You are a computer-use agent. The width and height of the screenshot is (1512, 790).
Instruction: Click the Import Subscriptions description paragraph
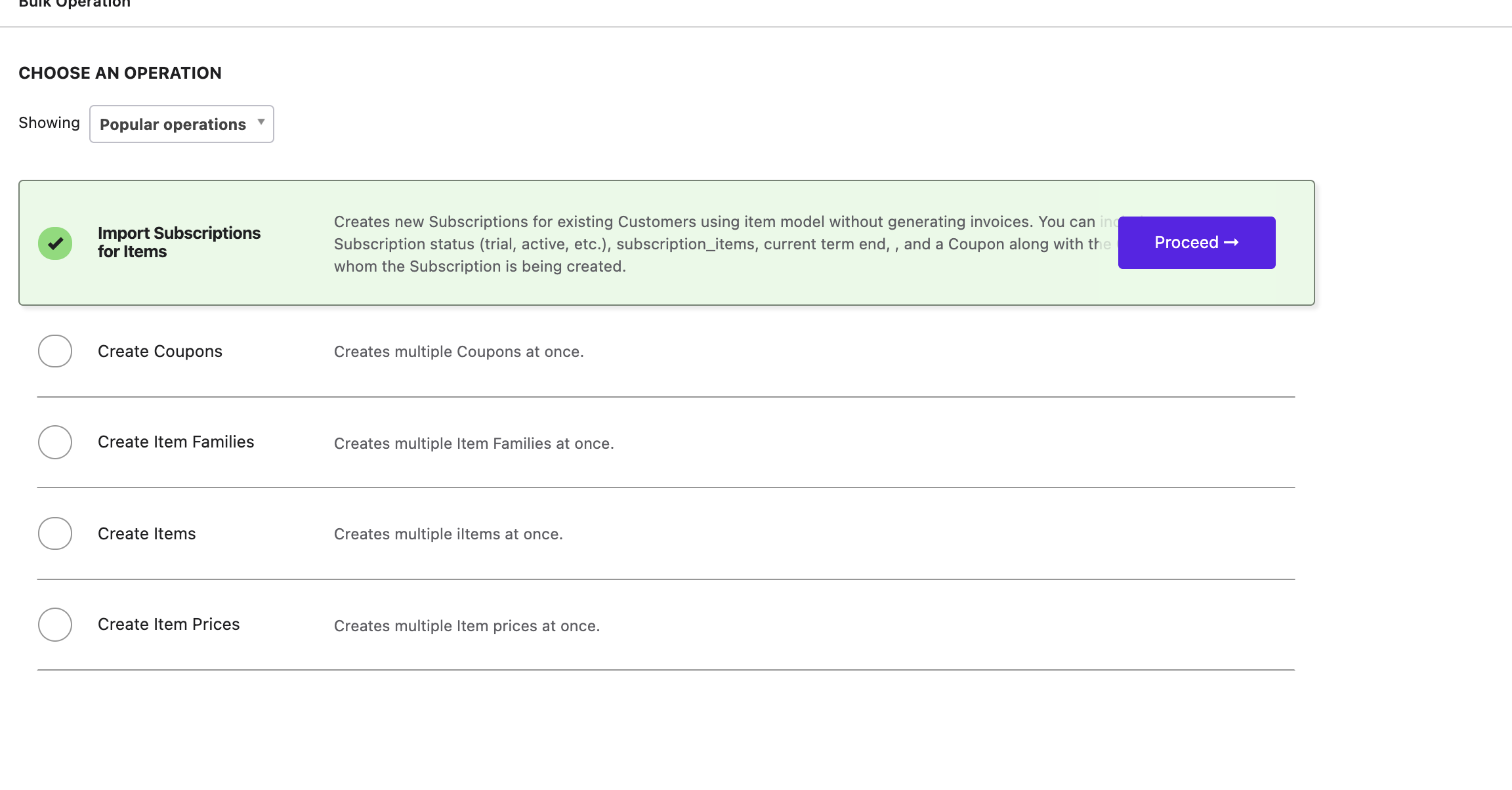click(656, 244)
